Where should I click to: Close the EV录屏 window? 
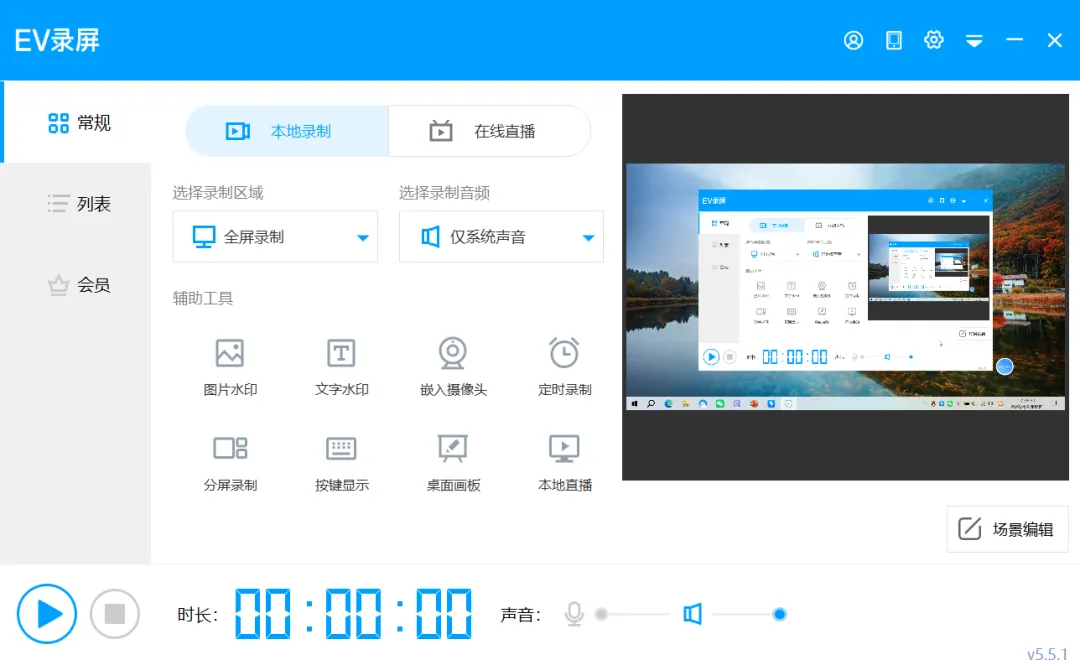click(1055, 41)
